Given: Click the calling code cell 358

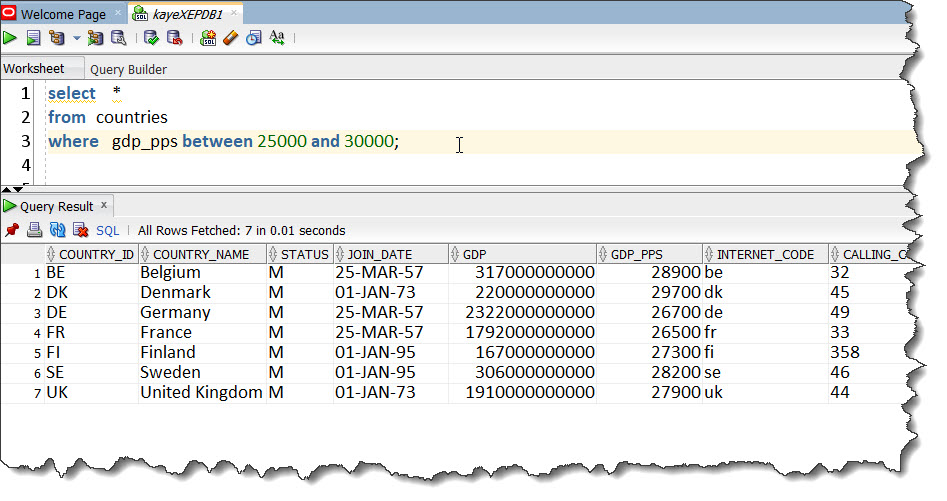Looking at the screenshot, I should pyautogui.click(x=845, y=353).
